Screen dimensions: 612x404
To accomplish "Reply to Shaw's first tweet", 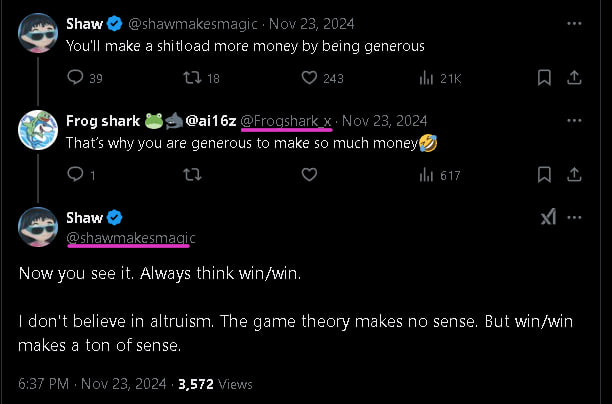I will tap(75, 77).
